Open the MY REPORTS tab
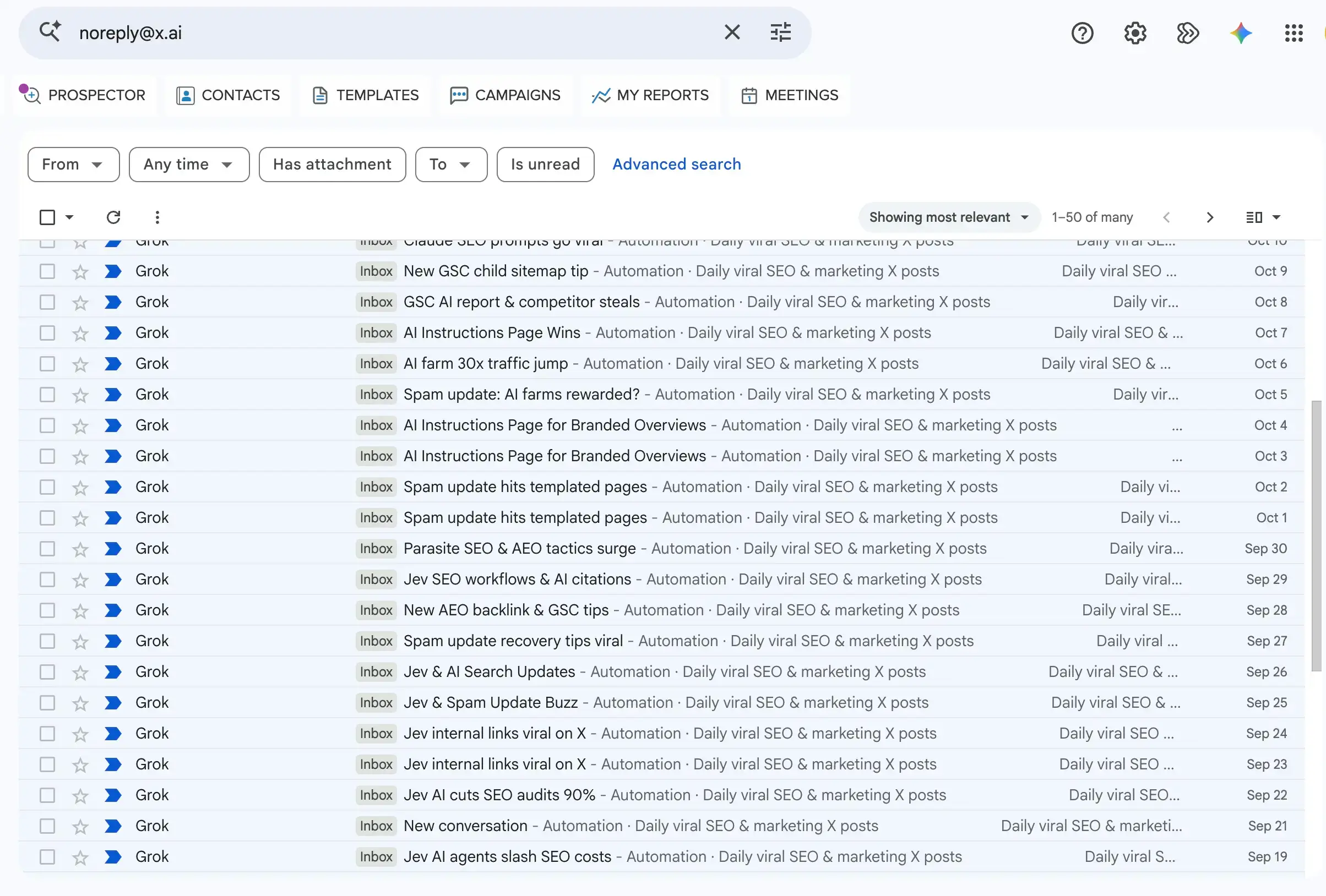The height and width of the screenshot is (896, 1326). tap(650, 95)
